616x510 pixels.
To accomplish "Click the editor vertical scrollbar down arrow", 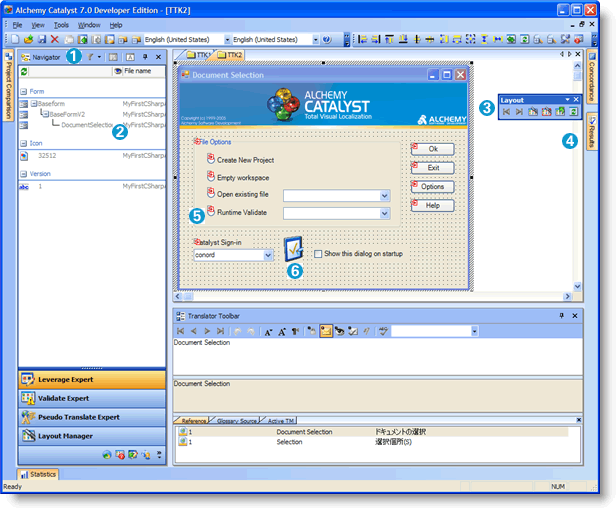I will coord(577,286).
